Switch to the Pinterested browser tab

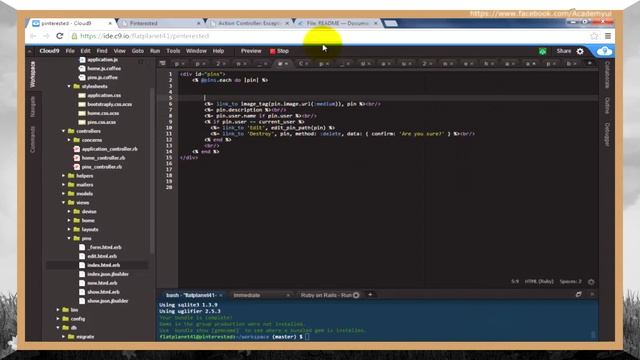pyautogui.click(x=160, y=23)
